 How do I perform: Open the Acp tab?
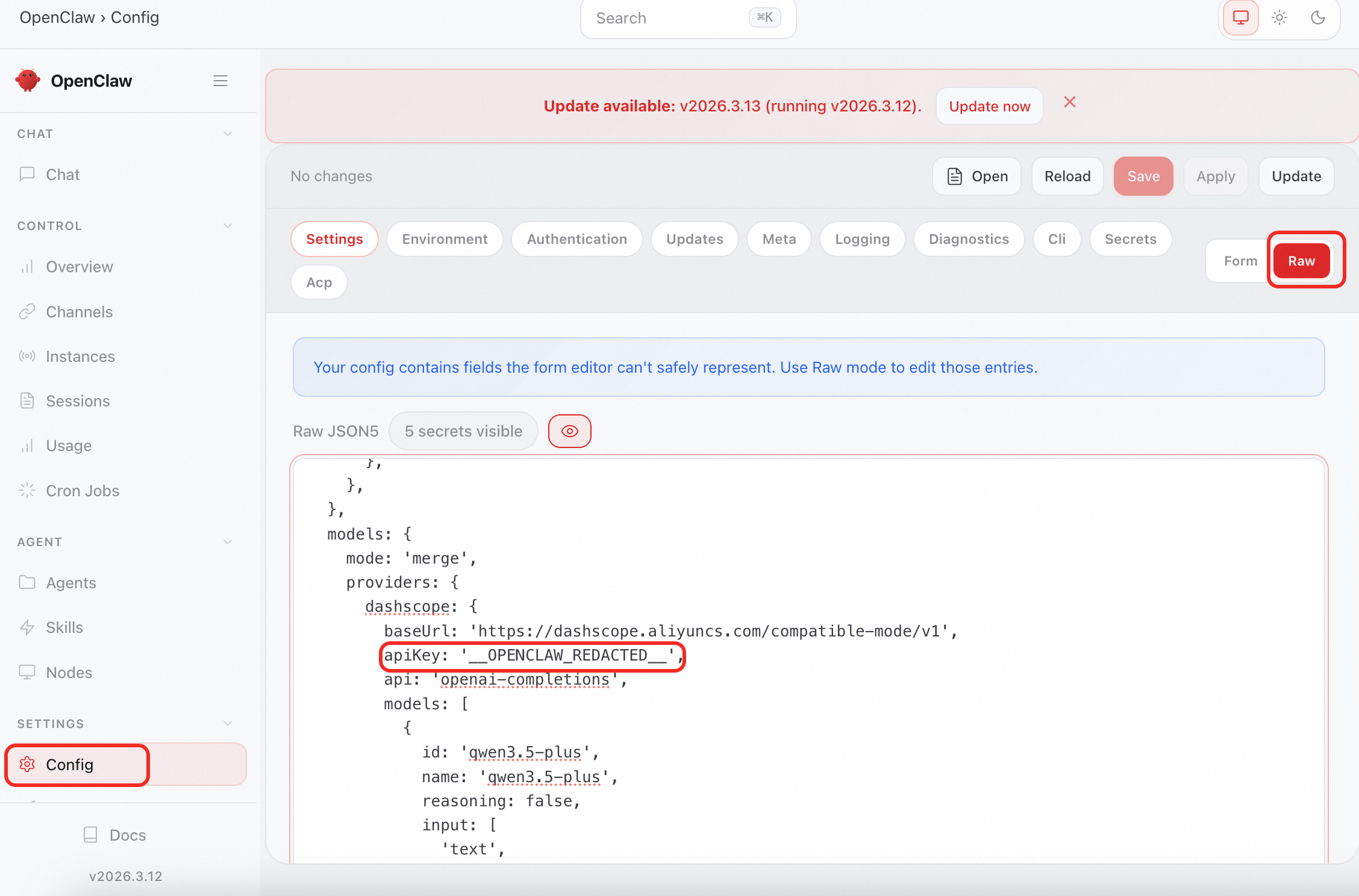pyautogui.click(x=319, y=282)
